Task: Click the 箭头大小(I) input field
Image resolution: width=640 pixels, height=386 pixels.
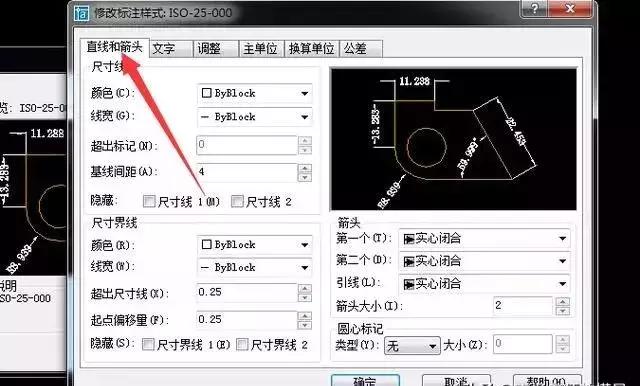Action: (x=523, y=306)
